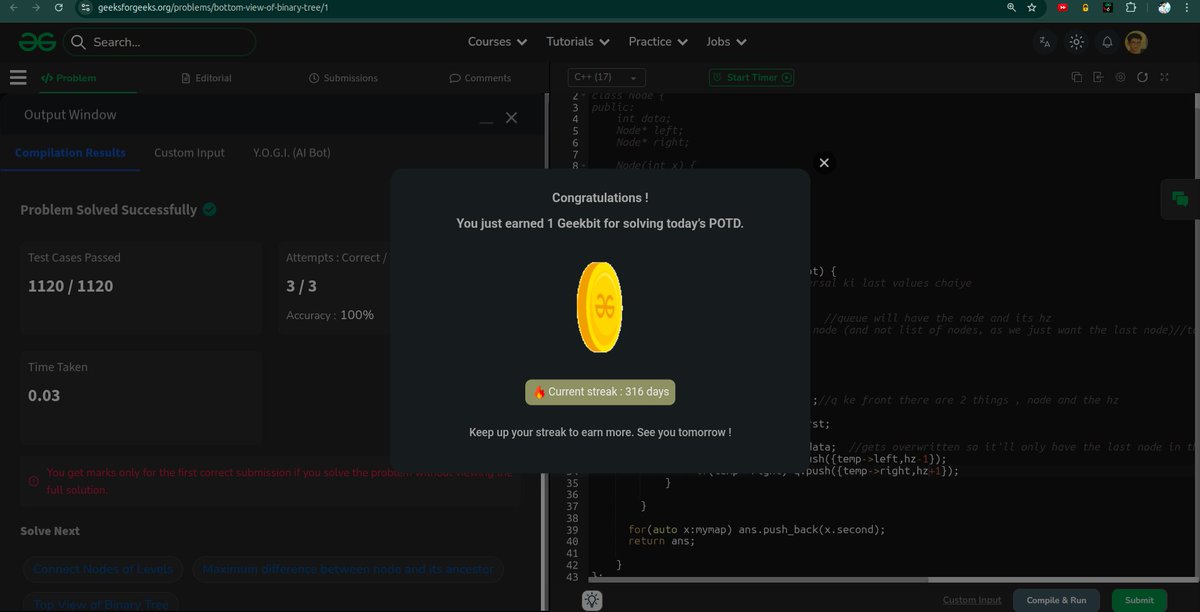Screen dimensions: 1200x612
Task: Click the editor toolbar icon with arrow into page
Action: [1098, 77]
